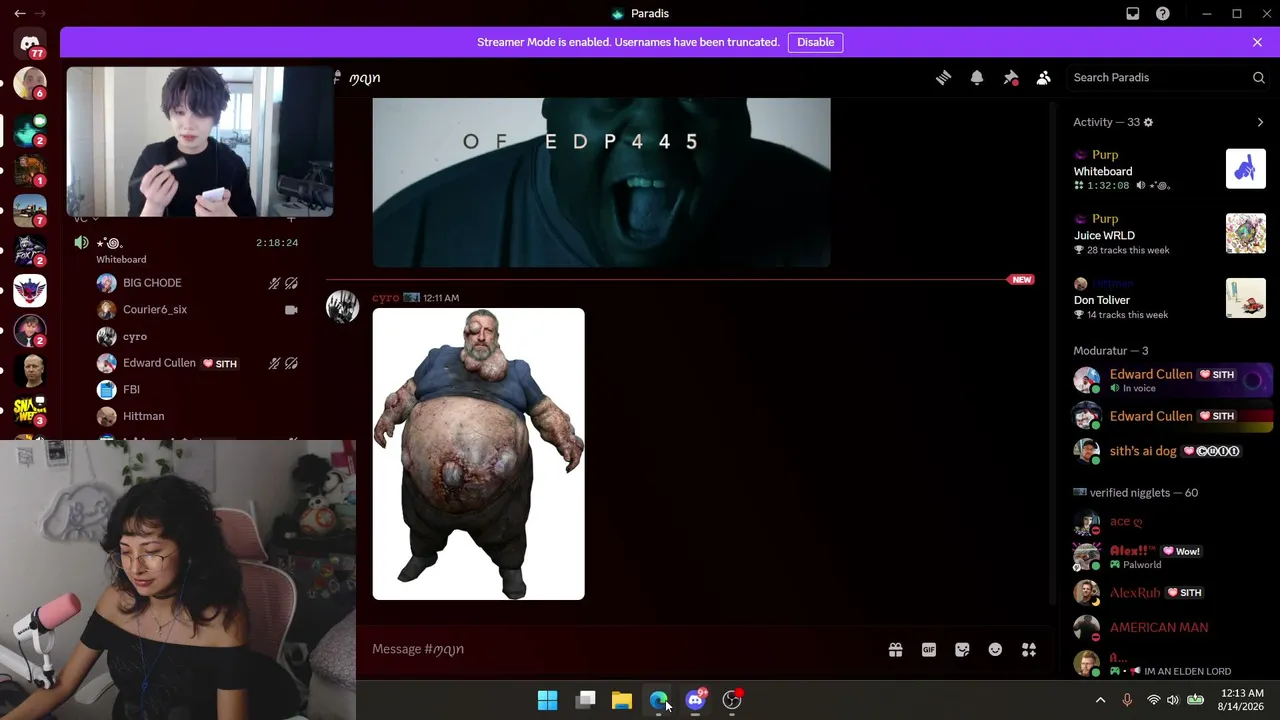The width and height of the screenshot is (1280, 720).
Task: Disable Streamer Mode
Action: [816, 42]
